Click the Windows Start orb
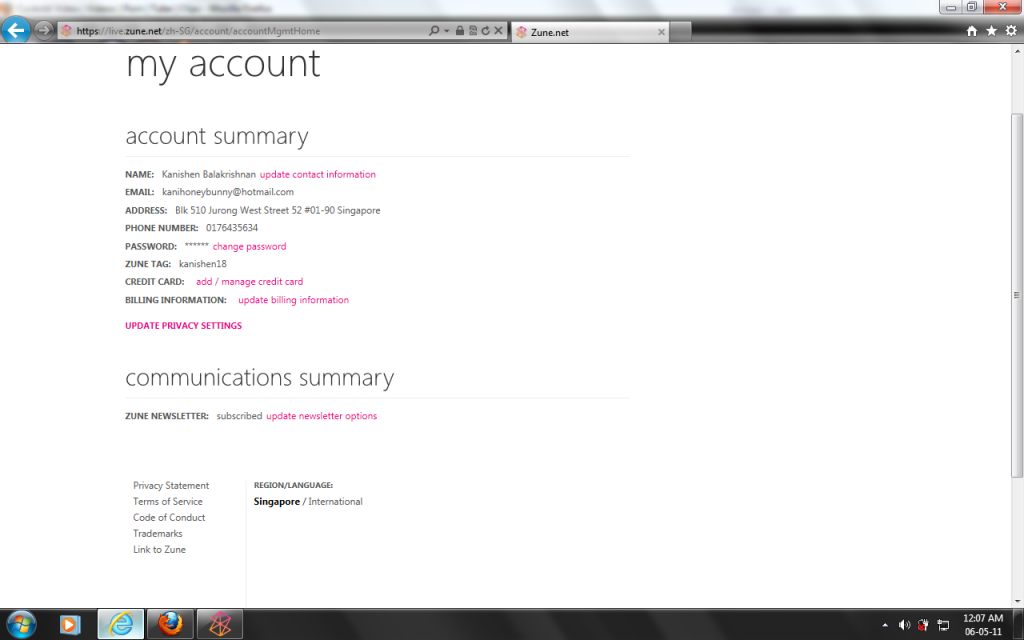 tap(21, 624)
